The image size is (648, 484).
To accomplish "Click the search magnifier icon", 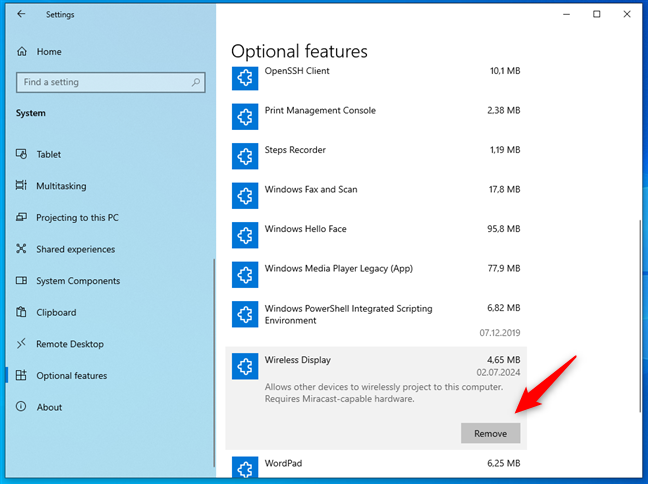I will click(195, 82).
